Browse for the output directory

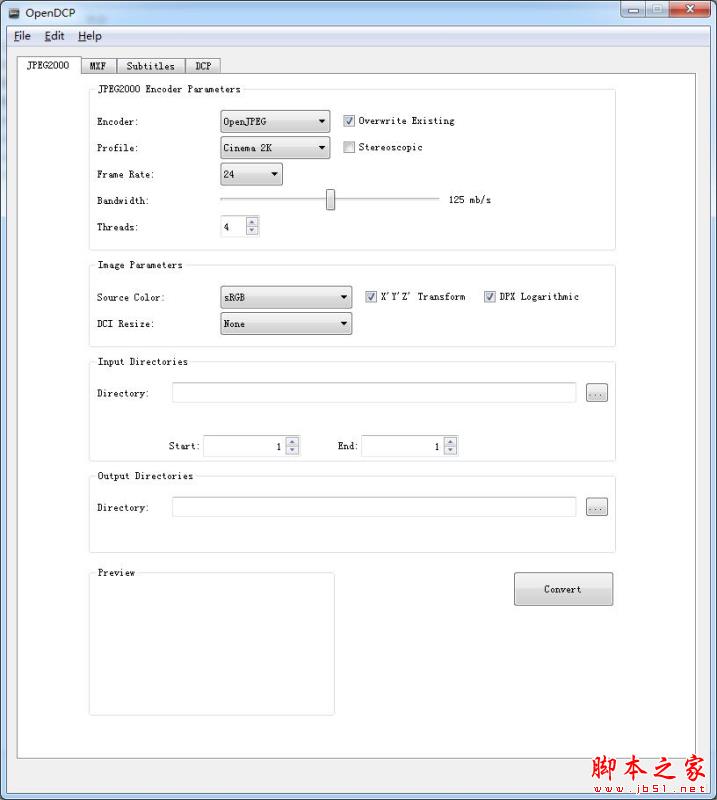pyautogui.click(x=596, y=508)
